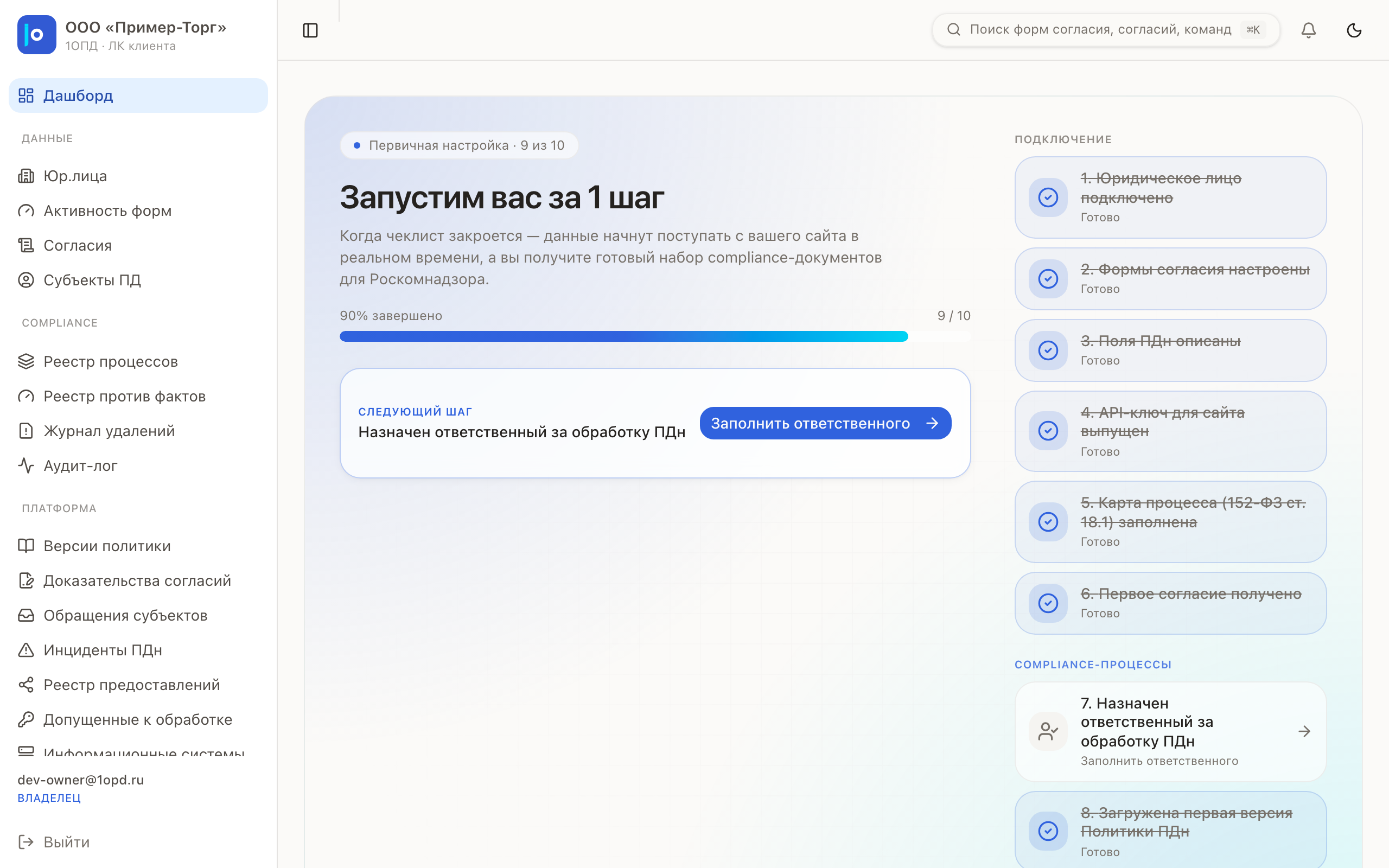Image resolution: width=1389 pixels, height=868 pixels.
Task: Open Активность форм page
Action: click(x=138, y=210)
